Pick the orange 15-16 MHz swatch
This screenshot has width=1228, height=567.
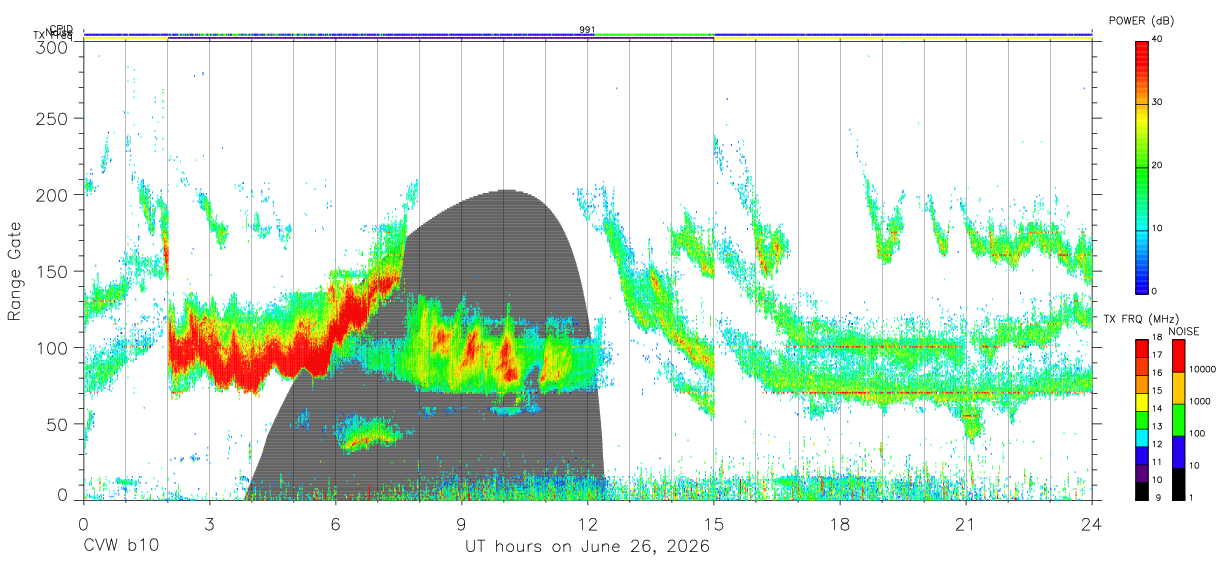click(x=1142, y=384)
